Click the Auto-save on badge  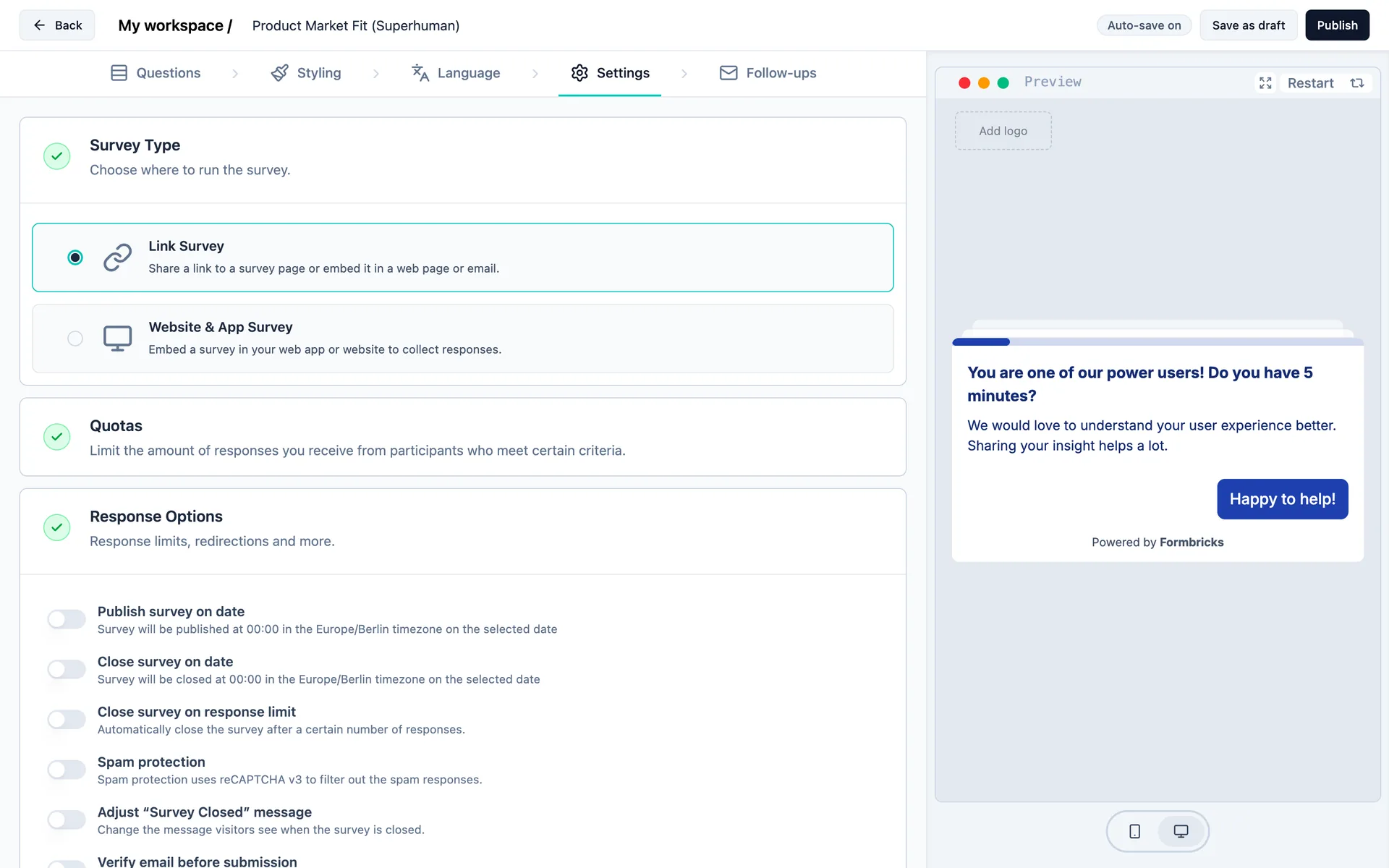tap(1144, 25)
